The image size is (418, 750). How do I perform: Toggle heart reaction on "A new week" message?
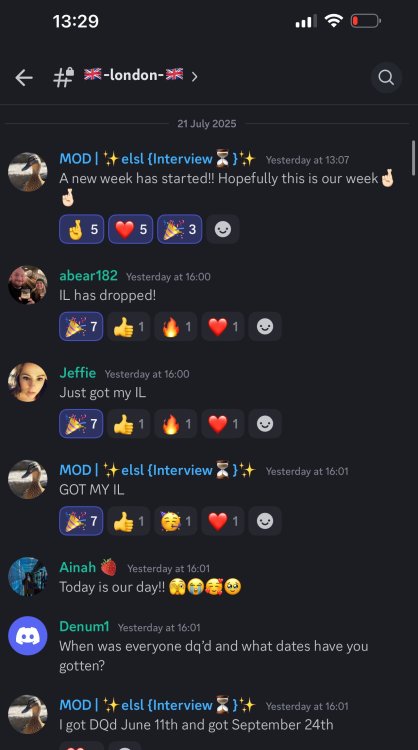pos(131,229)
